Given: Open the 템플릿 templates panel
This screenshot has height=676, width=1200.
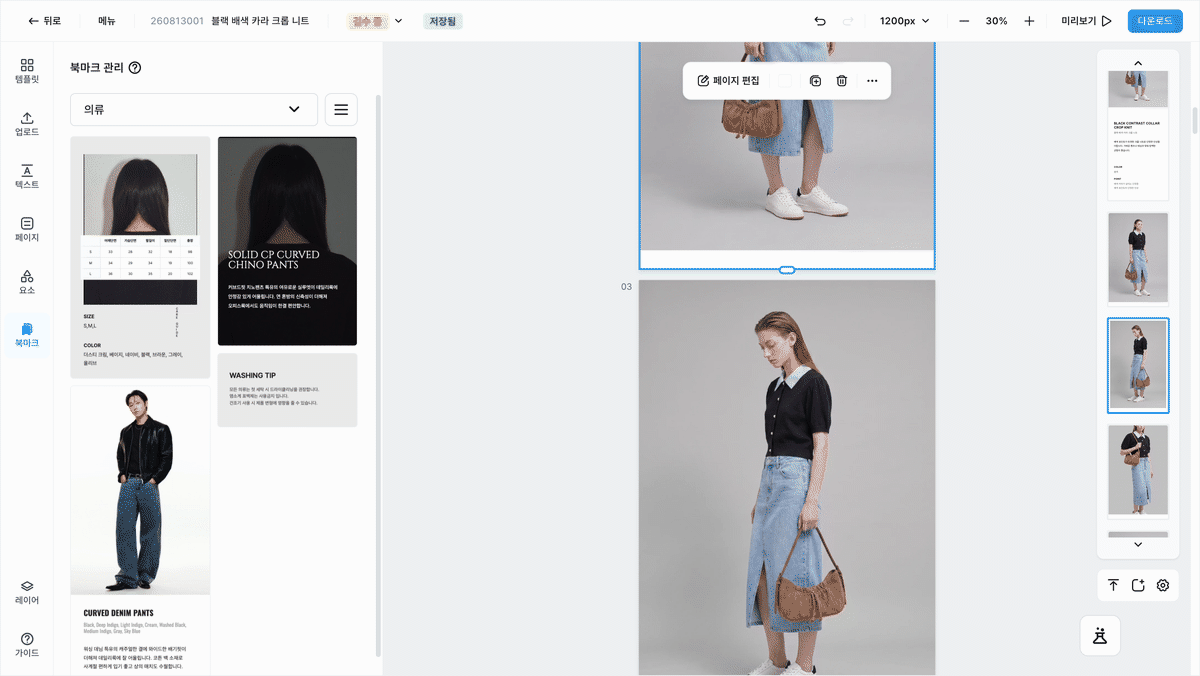Looking at the screenshot, I should coord(27,70).
